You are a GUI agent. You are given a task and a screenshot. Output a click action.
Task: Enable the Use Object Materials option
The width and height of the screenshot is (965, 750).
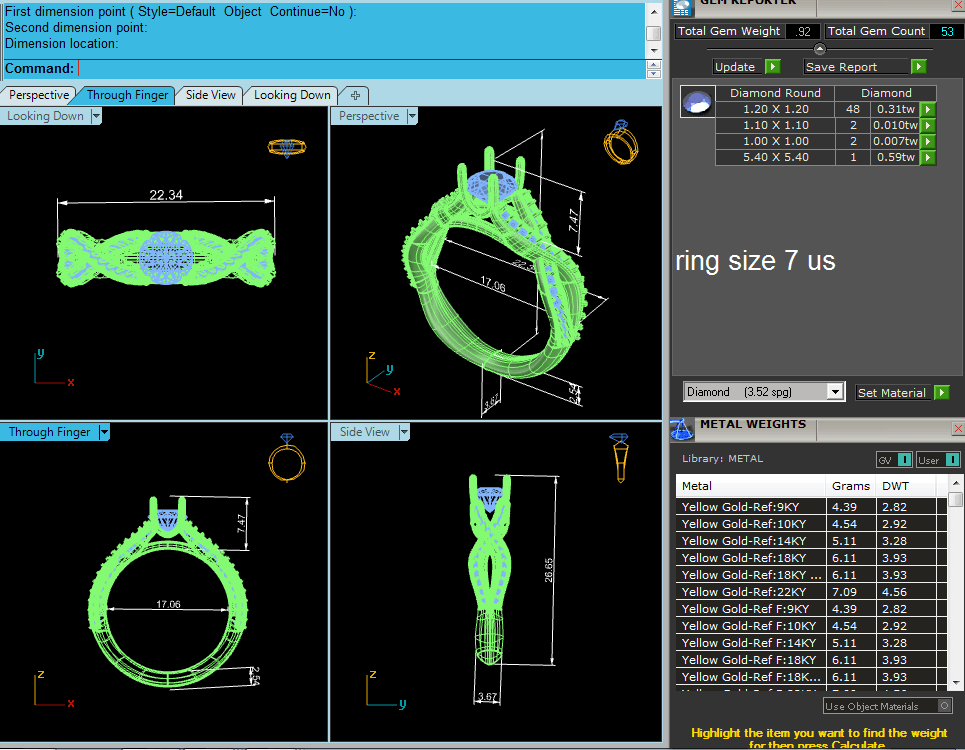pyautogui.click(x=945, y=706)
